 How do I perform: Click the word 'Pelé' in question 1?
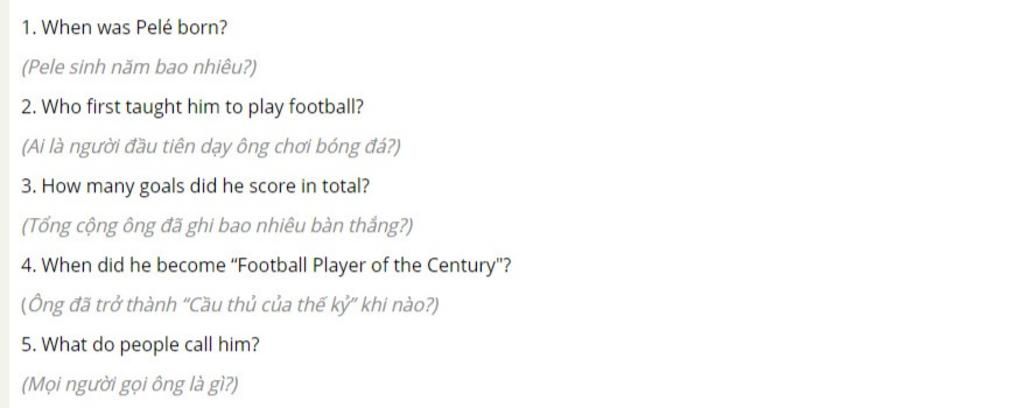click(x=155, y=27)
